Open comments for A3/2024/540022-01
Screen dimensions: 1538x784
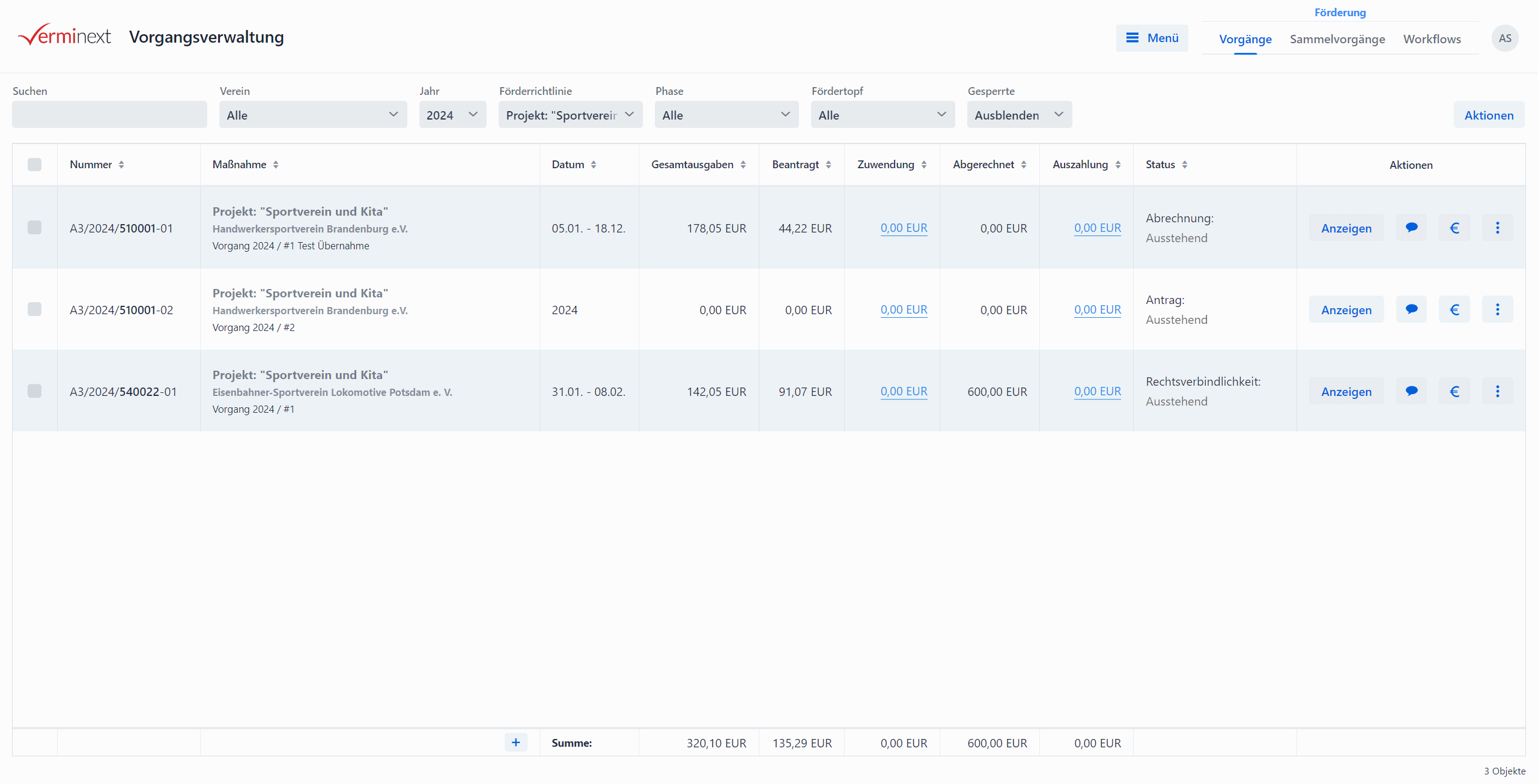tap(1411, 391)
